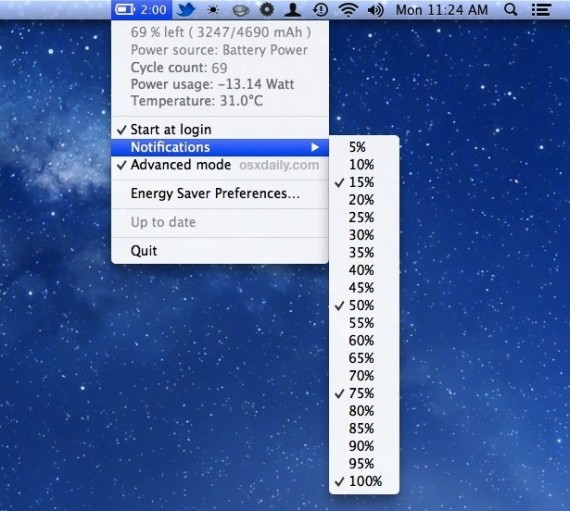Click the battery time icon in menu bar
Viewport: 570px width, 511px height.
pyautogui.click(x=141, y=10)
